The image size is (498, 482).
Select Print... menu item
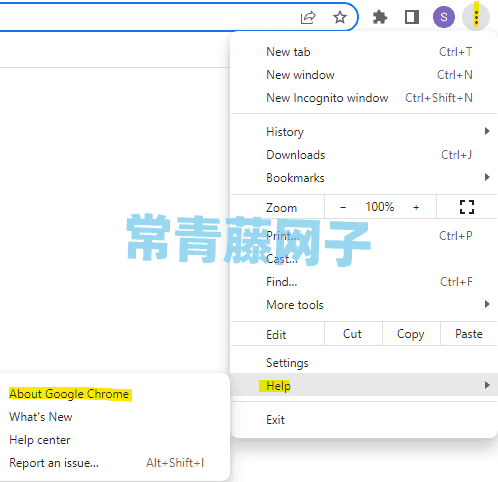click(x=364, y=236)
